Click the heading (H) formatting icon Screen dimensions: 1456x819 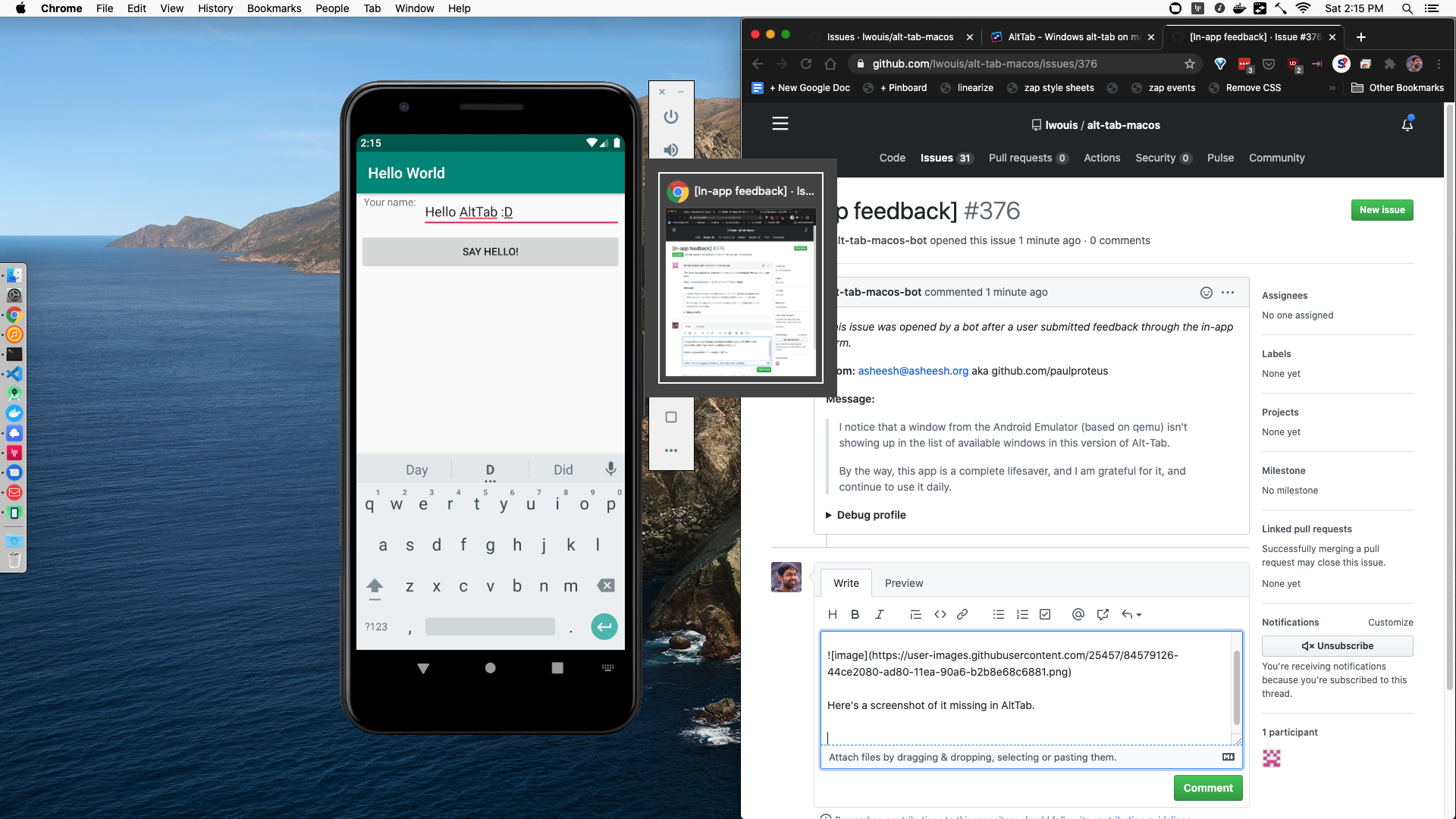pyautogui.click(x=833, y=614)
